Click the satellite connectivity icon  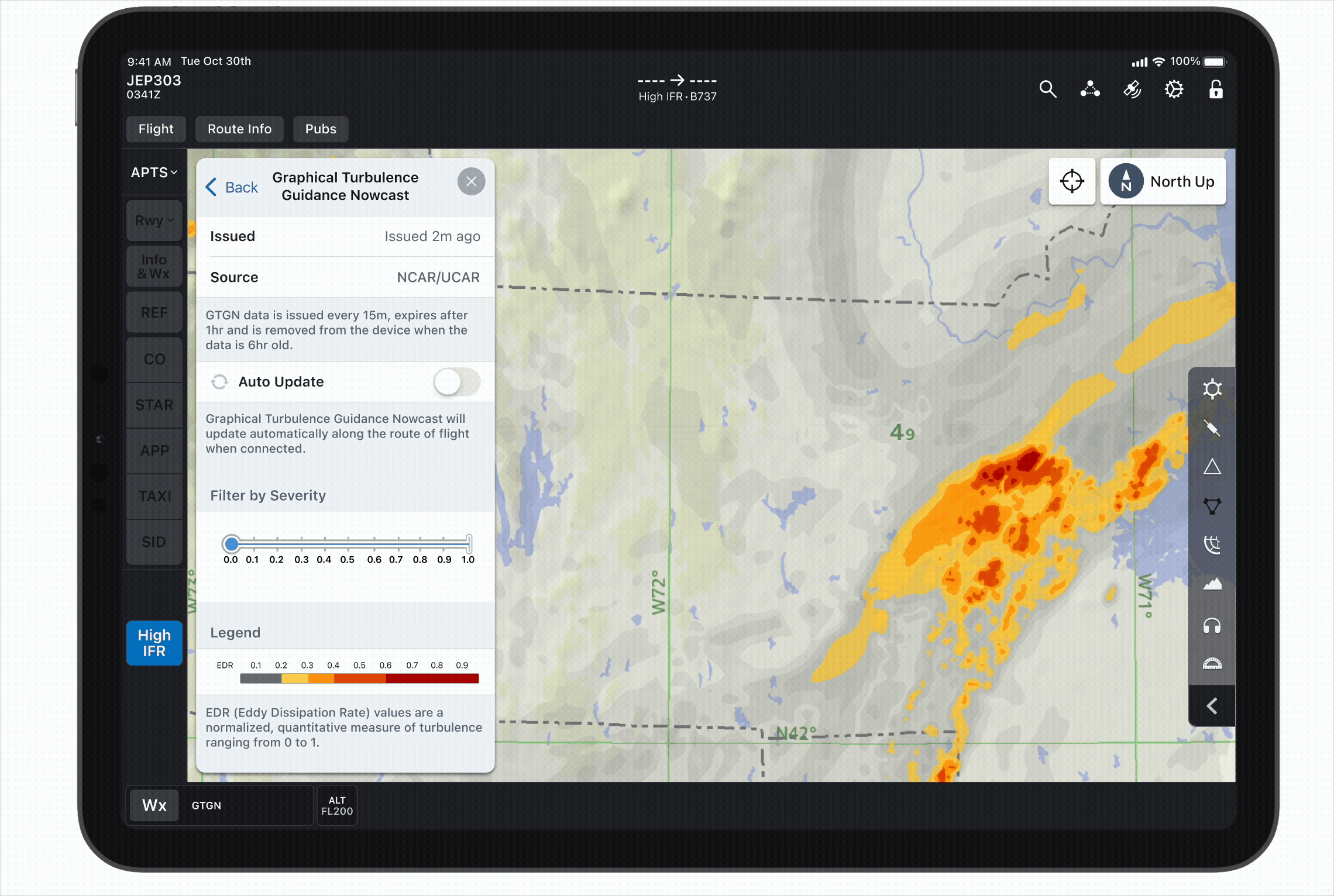coord(1132,89)
